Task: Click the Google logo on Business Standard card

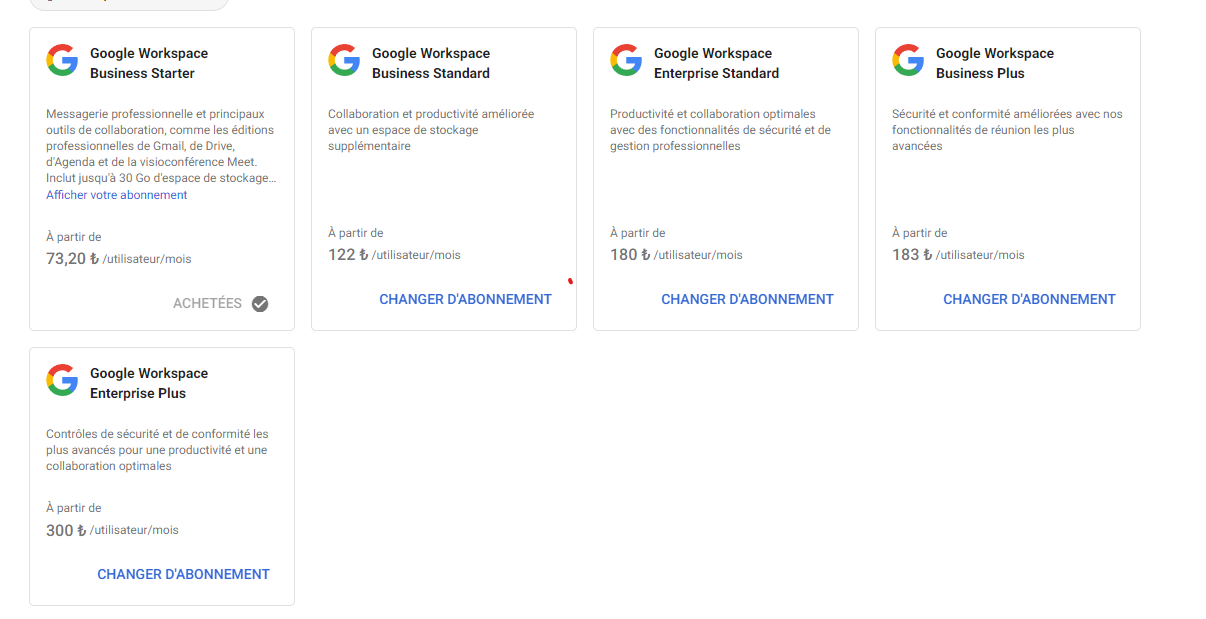Action: coord(344,60)
